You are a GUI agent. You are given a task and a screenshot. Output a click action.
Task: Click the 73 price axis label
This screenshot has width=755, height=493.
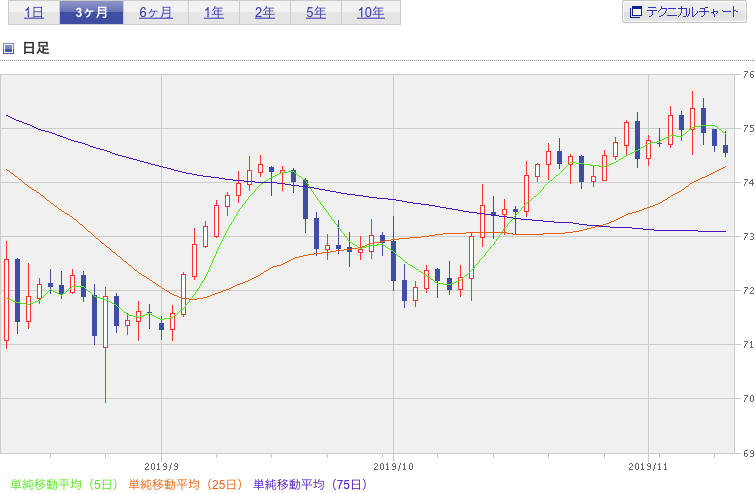[x=748, y=236]
